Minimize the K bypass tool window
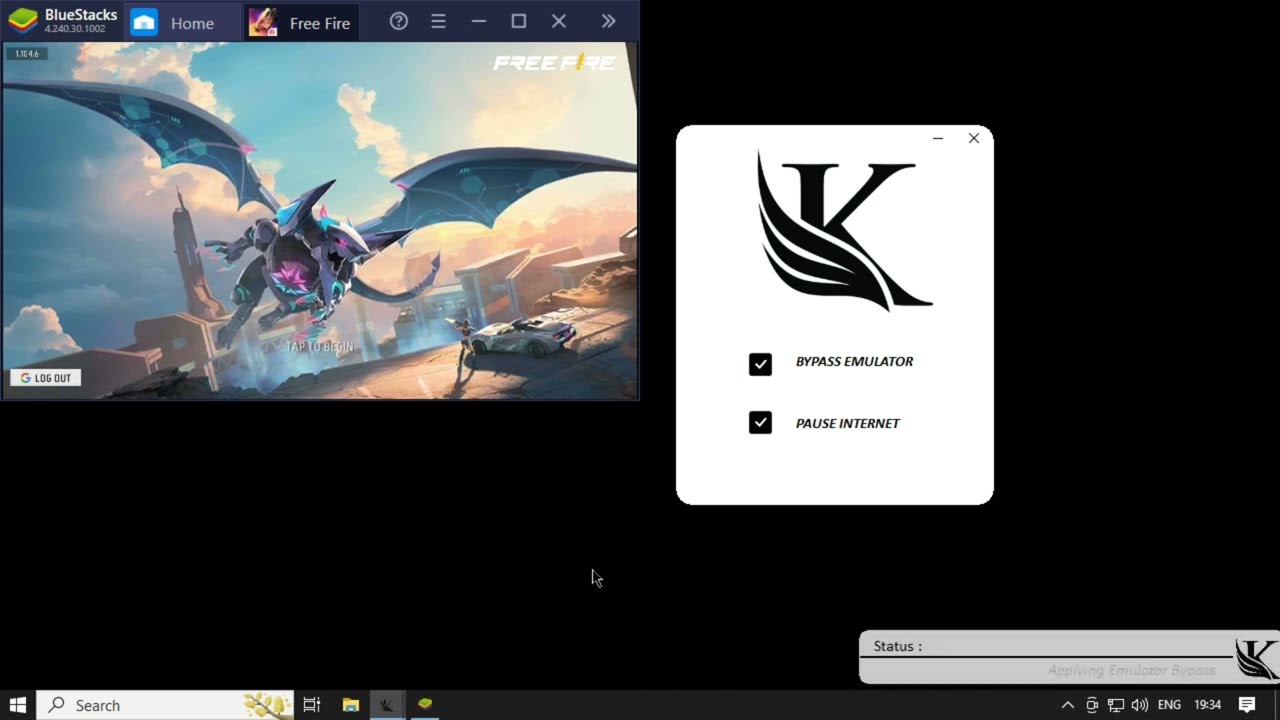The image size is (1280, 720). point(938,138)
